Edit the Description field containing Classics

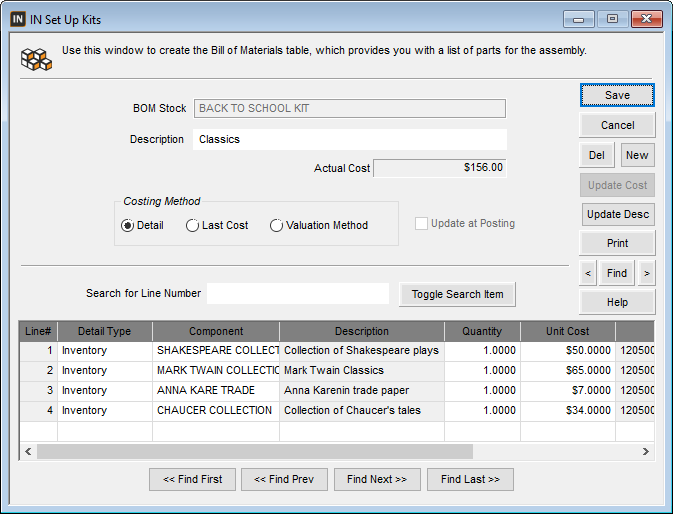pyautogui.click(x=350, y=139)
